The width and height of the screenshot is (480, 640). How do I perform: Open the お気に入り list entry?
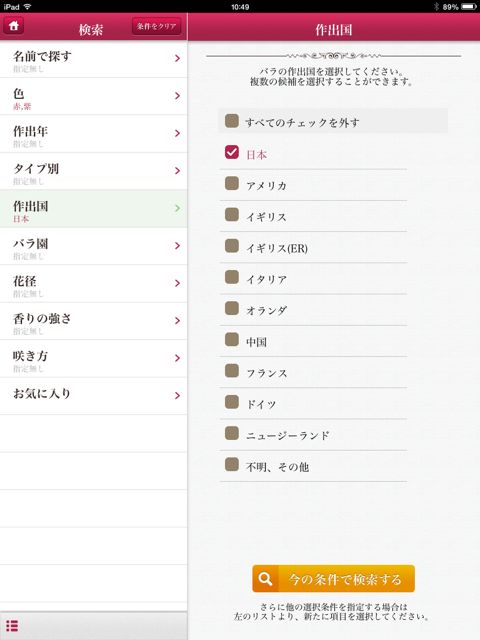point(93,396)
